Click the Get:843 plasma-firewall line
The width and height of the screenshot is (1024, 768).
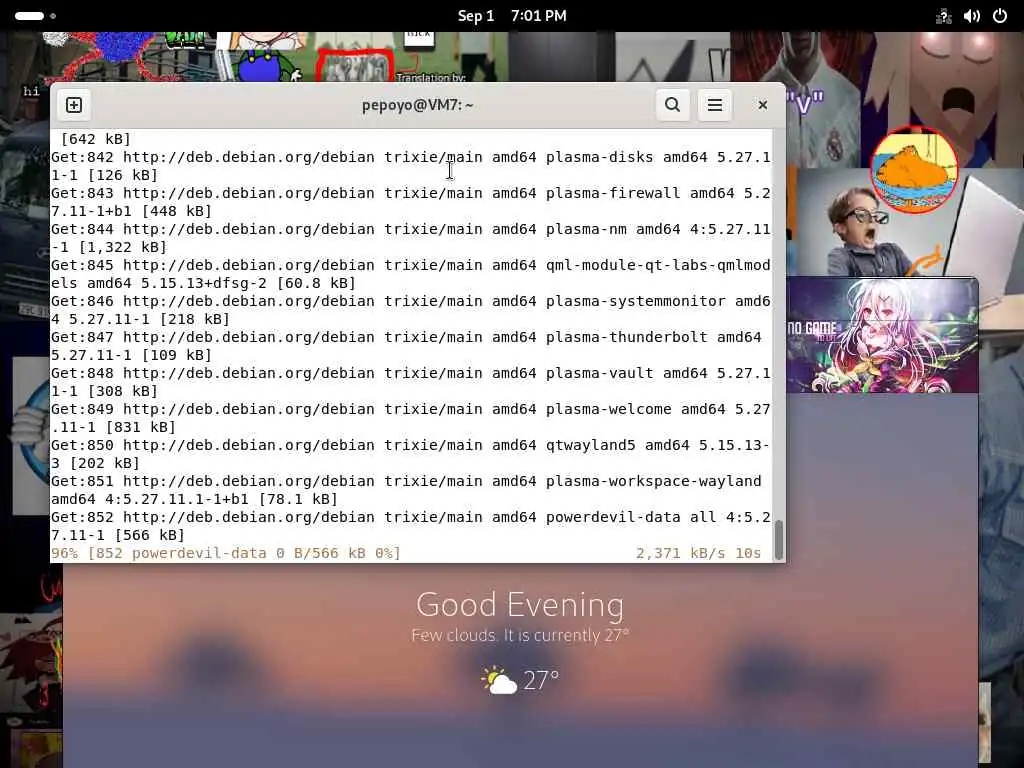pos(411,202)
